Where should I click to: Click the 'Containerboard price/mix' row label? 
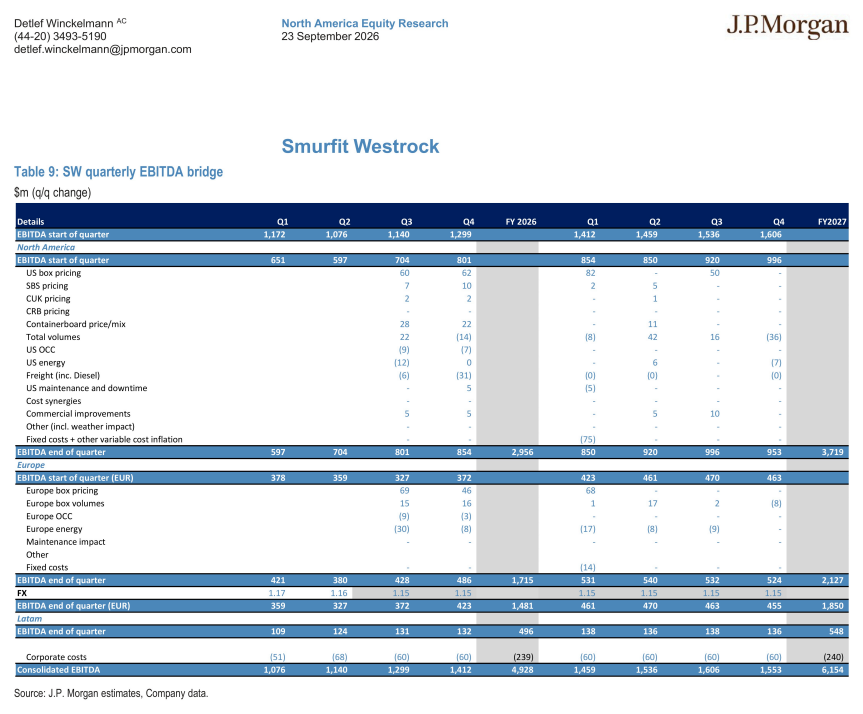[x=76, y=324]
